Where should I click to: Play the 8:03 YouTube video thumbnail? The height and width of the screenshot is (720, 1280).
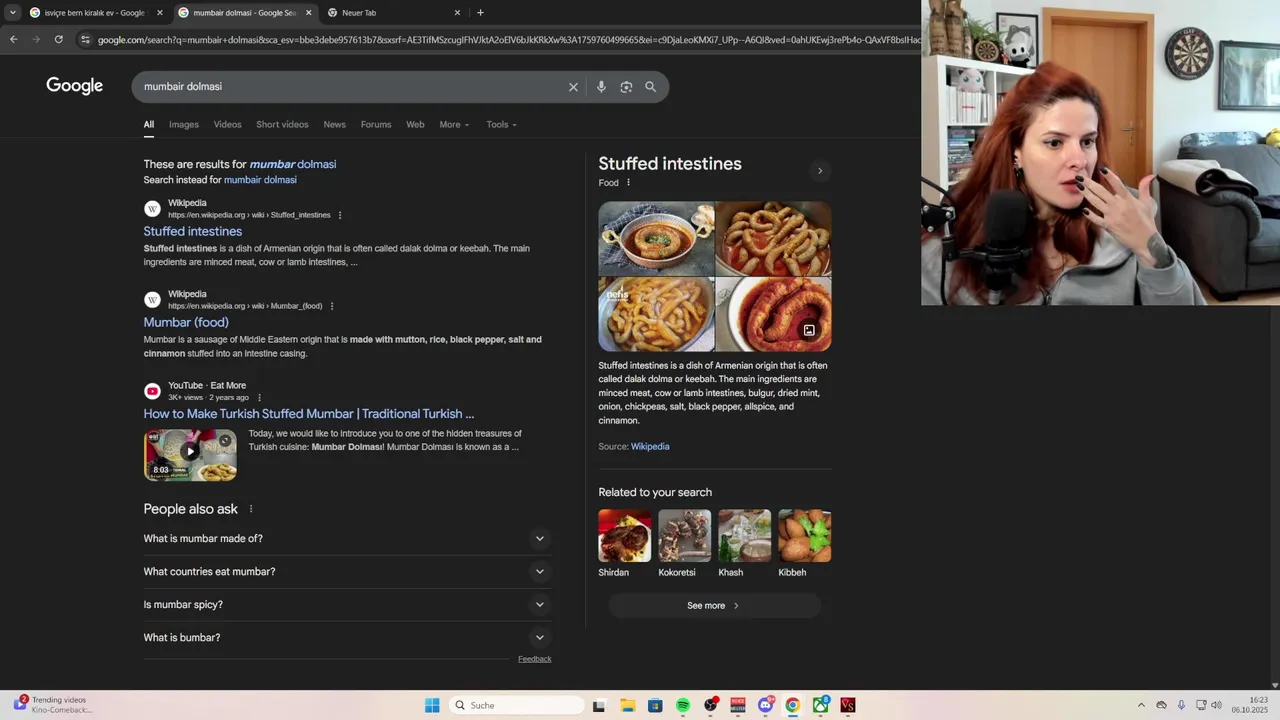pos(190,455)
